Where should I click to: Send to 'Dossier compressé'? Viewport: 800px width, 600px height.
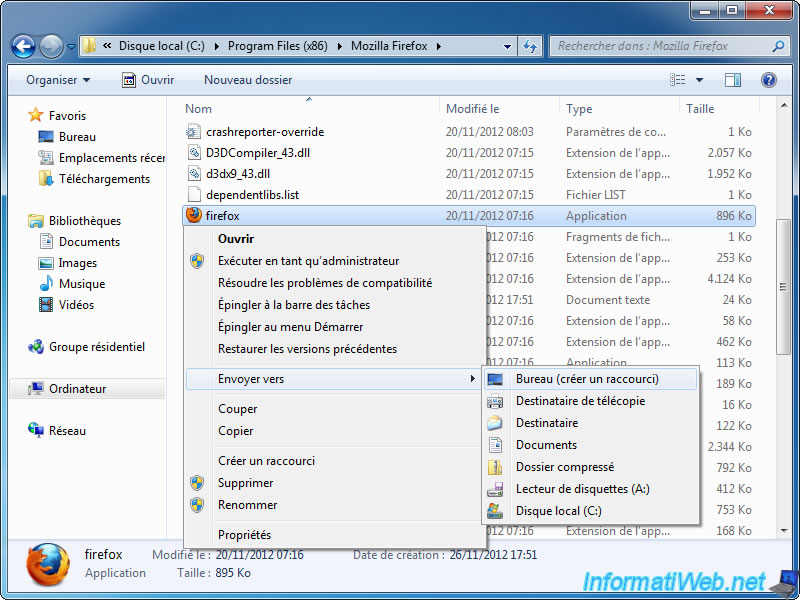tap(591, 467)
